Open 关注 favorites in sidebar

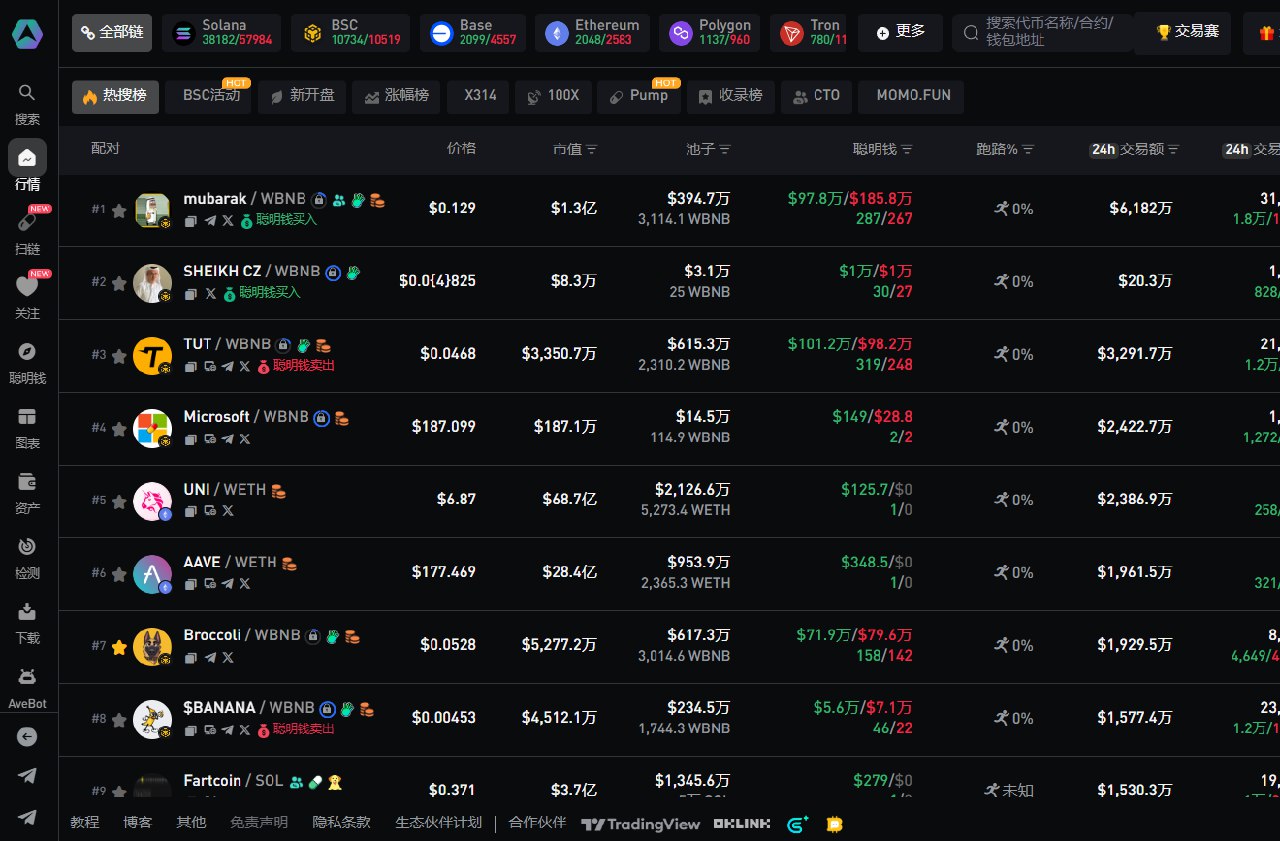click(27, 297)
